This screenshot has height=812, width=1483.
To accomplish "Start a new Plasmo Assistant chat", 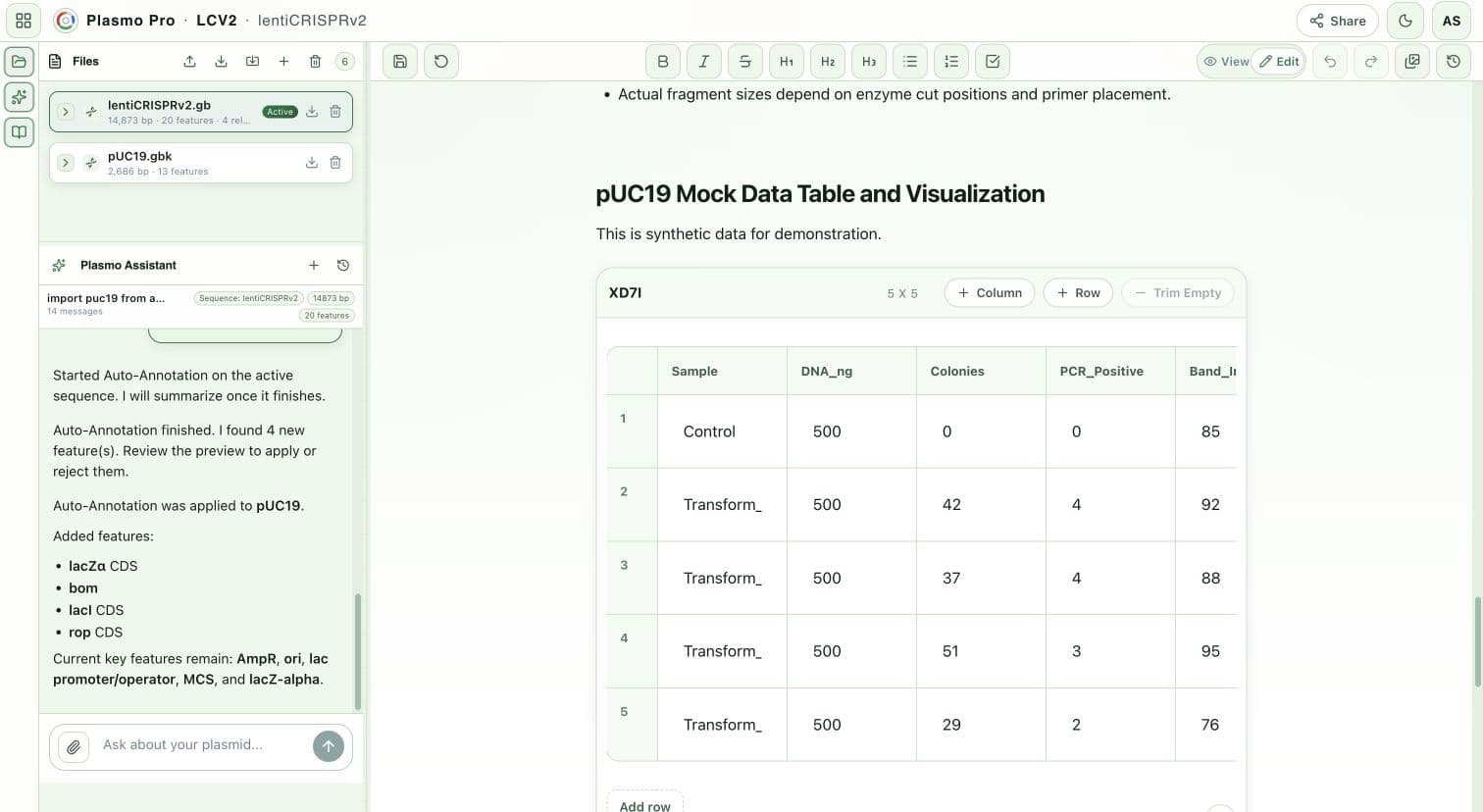I will tap(314, 265).
